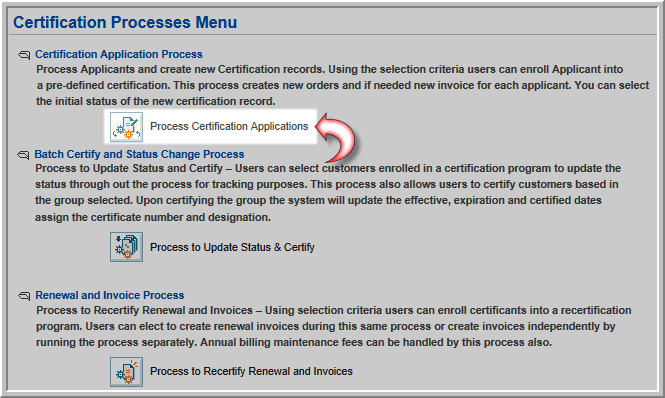The height and width of the screenshot is (398, 665).
Task: Click the red curved arrow callout
Action: tap(335, 137)
